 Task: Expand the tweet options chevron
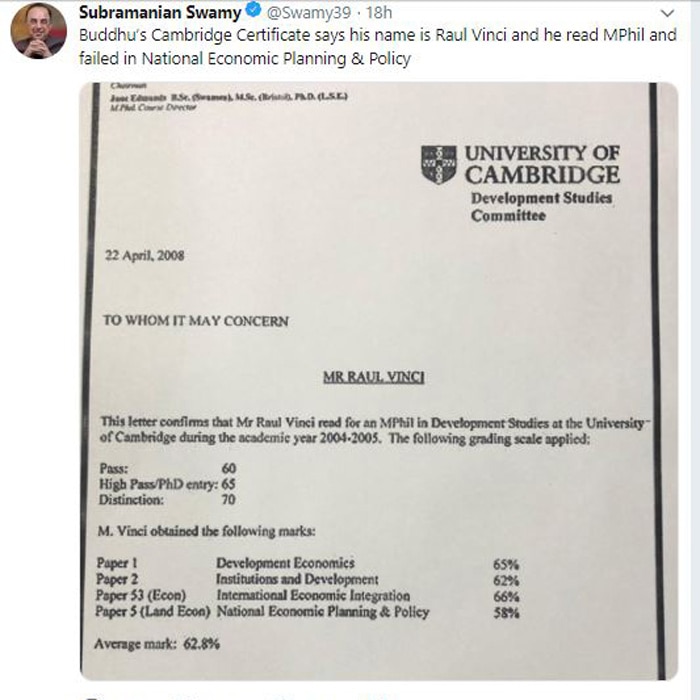[x=667, y=13]
